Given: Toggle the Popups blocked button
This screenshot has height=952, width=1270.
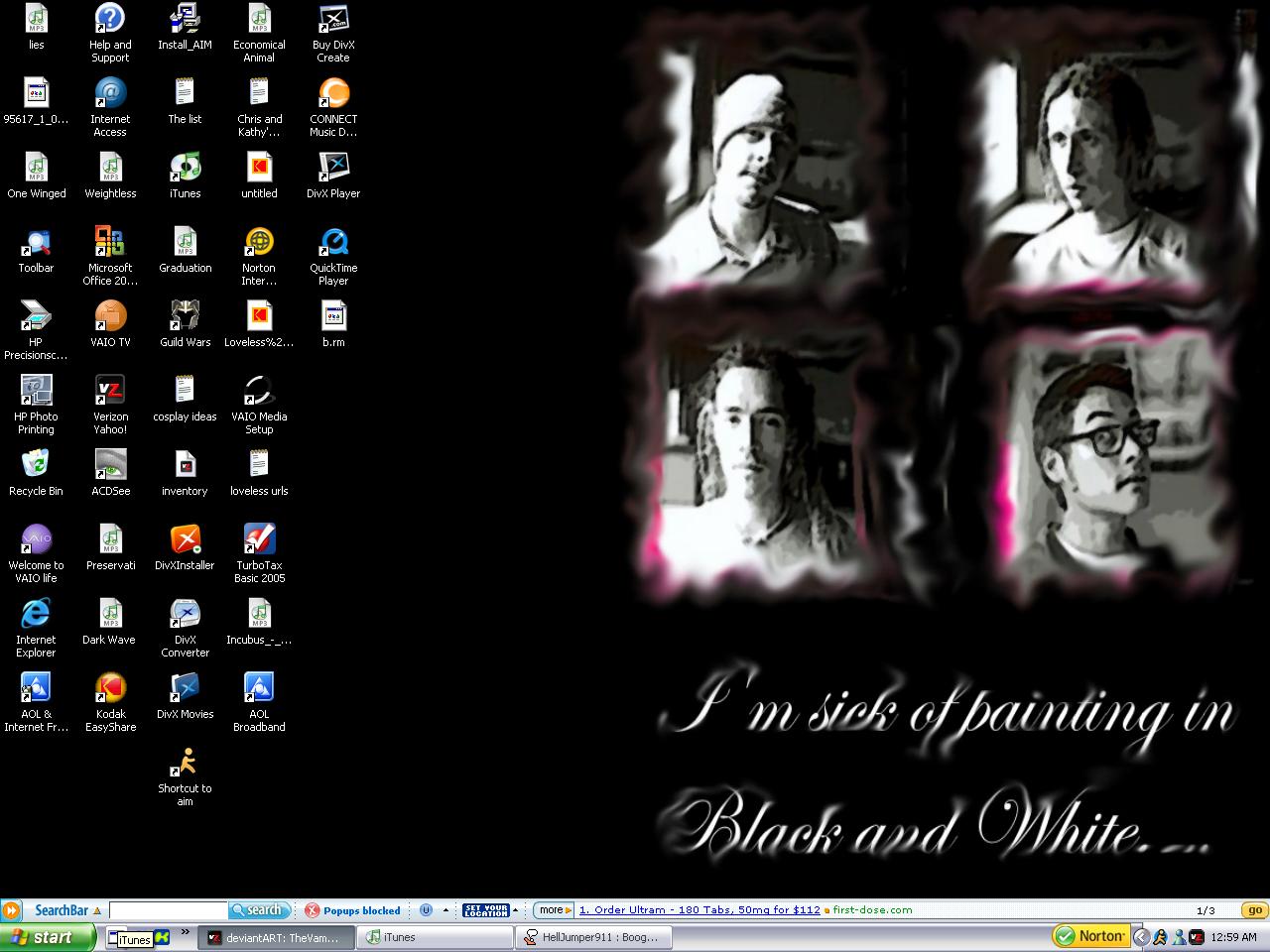Looking at the screenshot, I should coord(353,910).
